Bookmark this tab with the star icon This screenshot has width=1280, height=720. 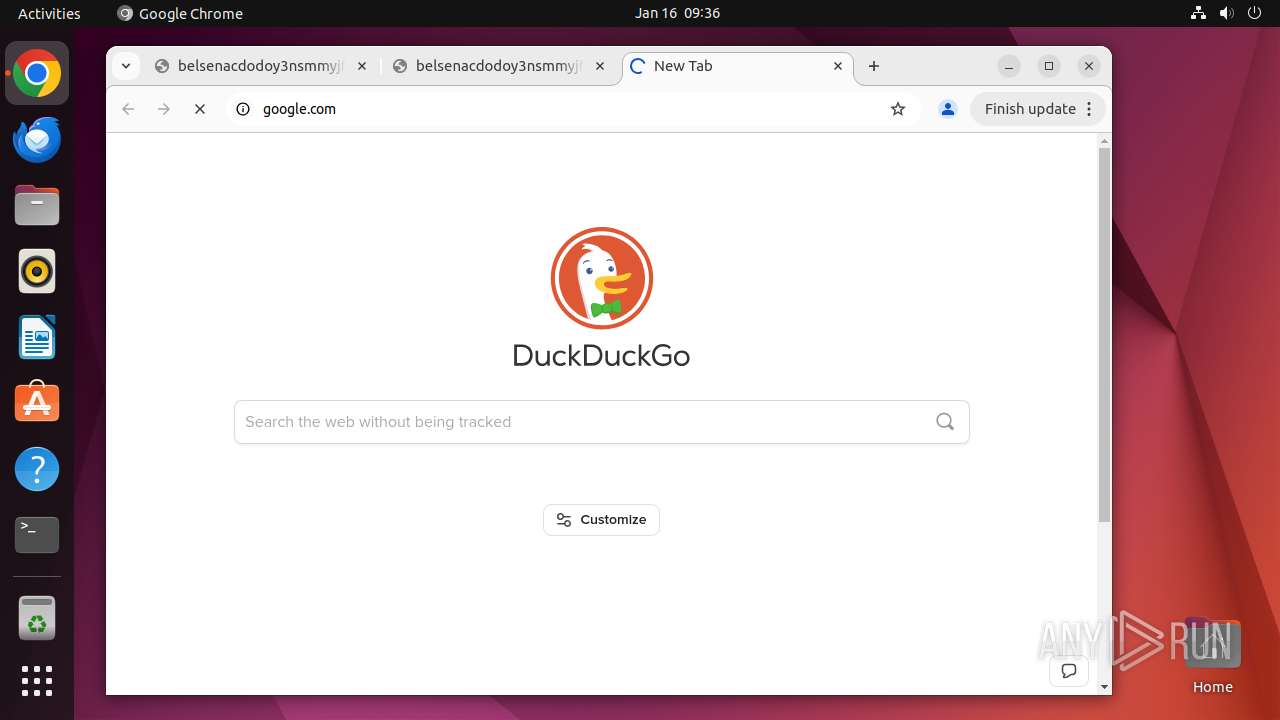pos(898,109)
